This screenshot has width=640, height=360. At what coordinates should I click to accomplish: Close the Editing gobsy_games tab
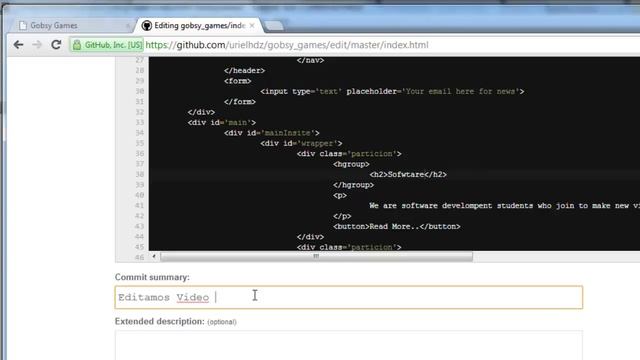[x=252, y=25]
